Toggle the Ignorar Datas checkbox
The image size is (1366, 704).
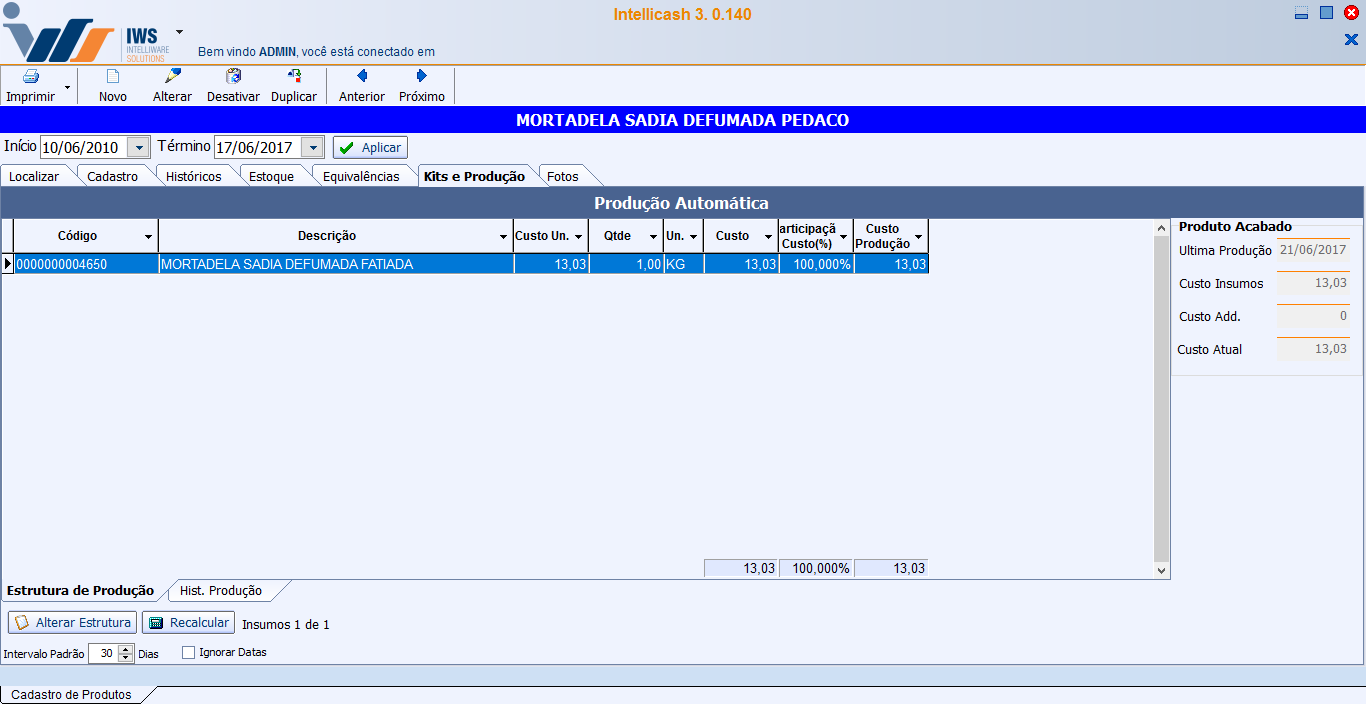tap(188, 653)
